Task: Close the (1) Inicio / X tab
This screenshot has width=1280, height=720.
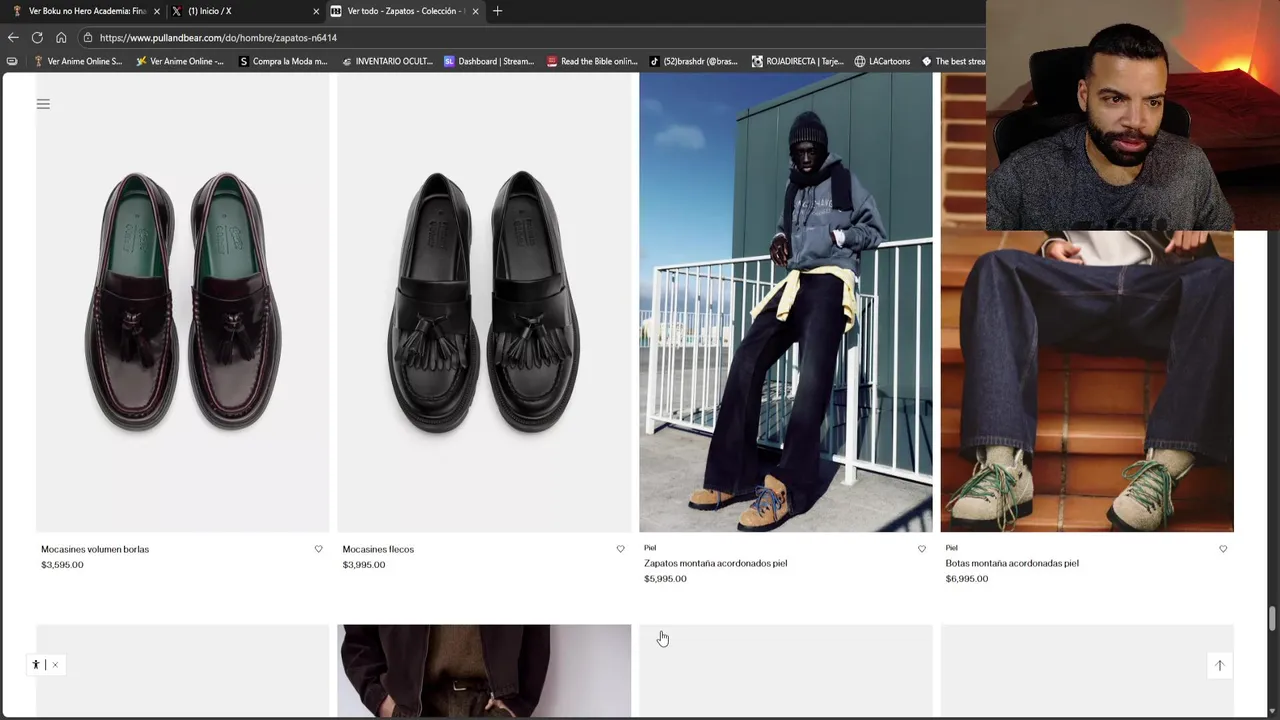Action: point(316,11)
